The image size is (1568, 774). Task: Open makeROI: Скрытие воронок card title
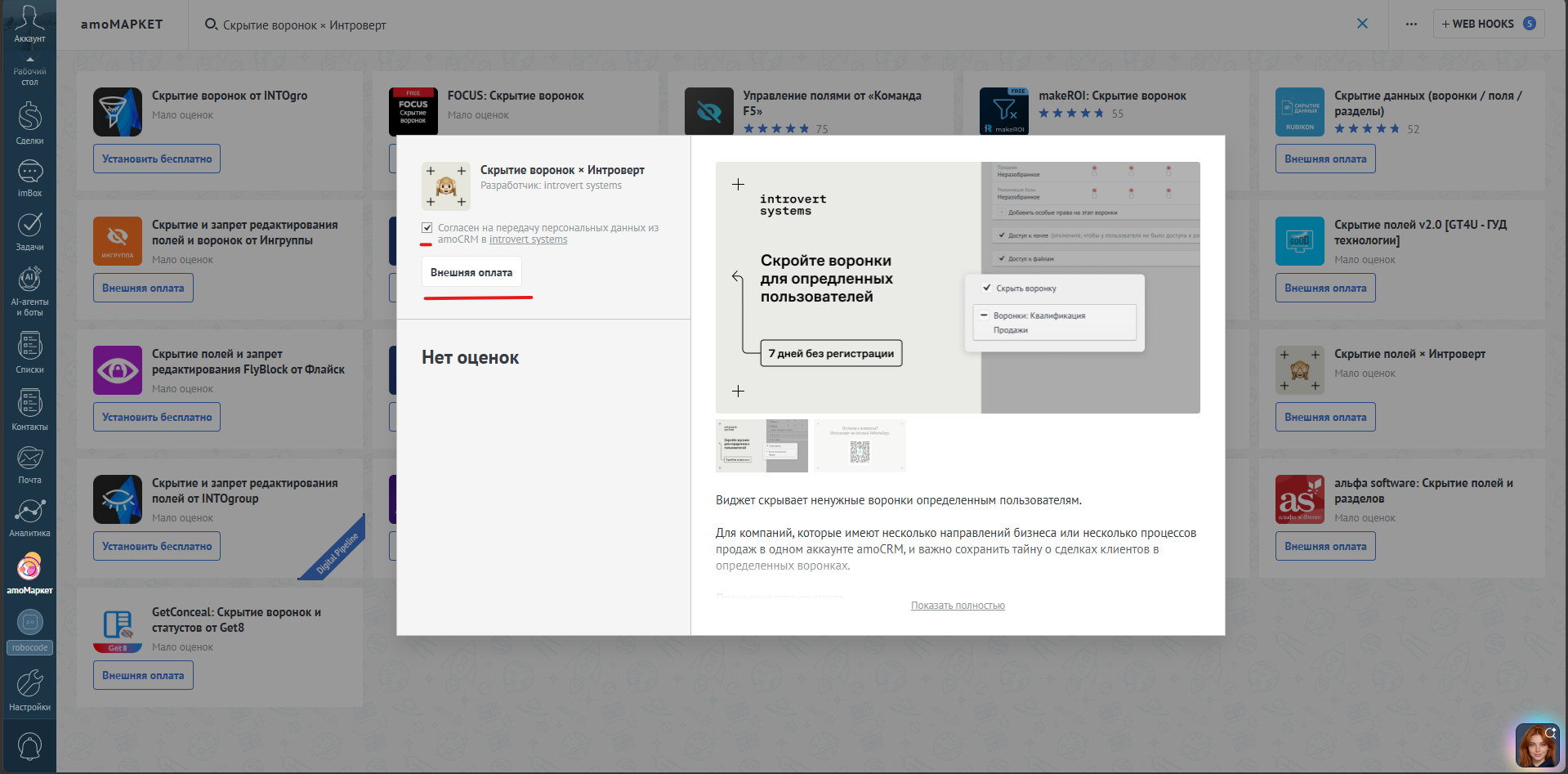point(1112,96)
